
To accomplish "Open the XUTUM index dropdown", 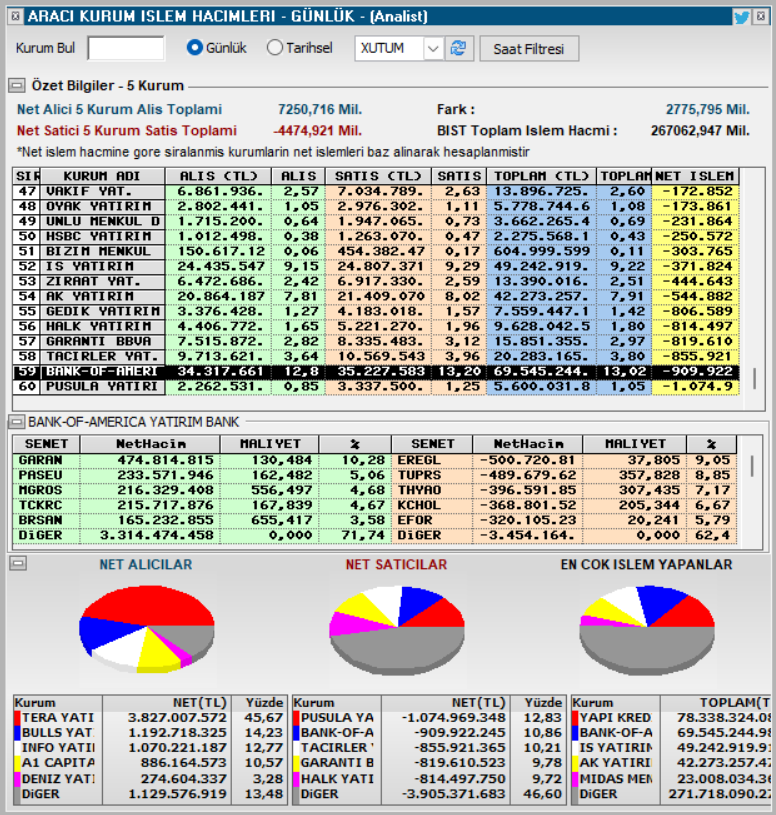I will tap(433, 49).
